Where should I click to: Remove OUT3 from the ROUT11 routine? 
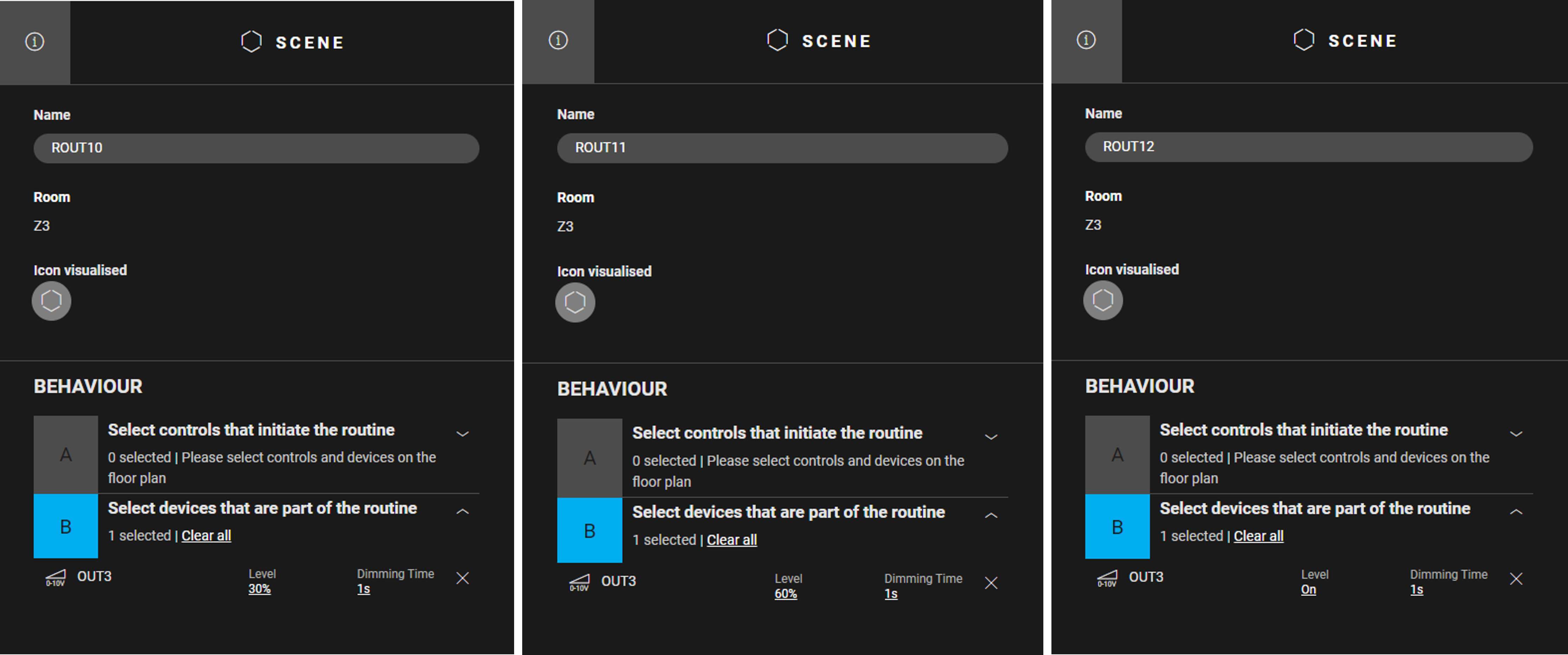click(x=991, y=583)
